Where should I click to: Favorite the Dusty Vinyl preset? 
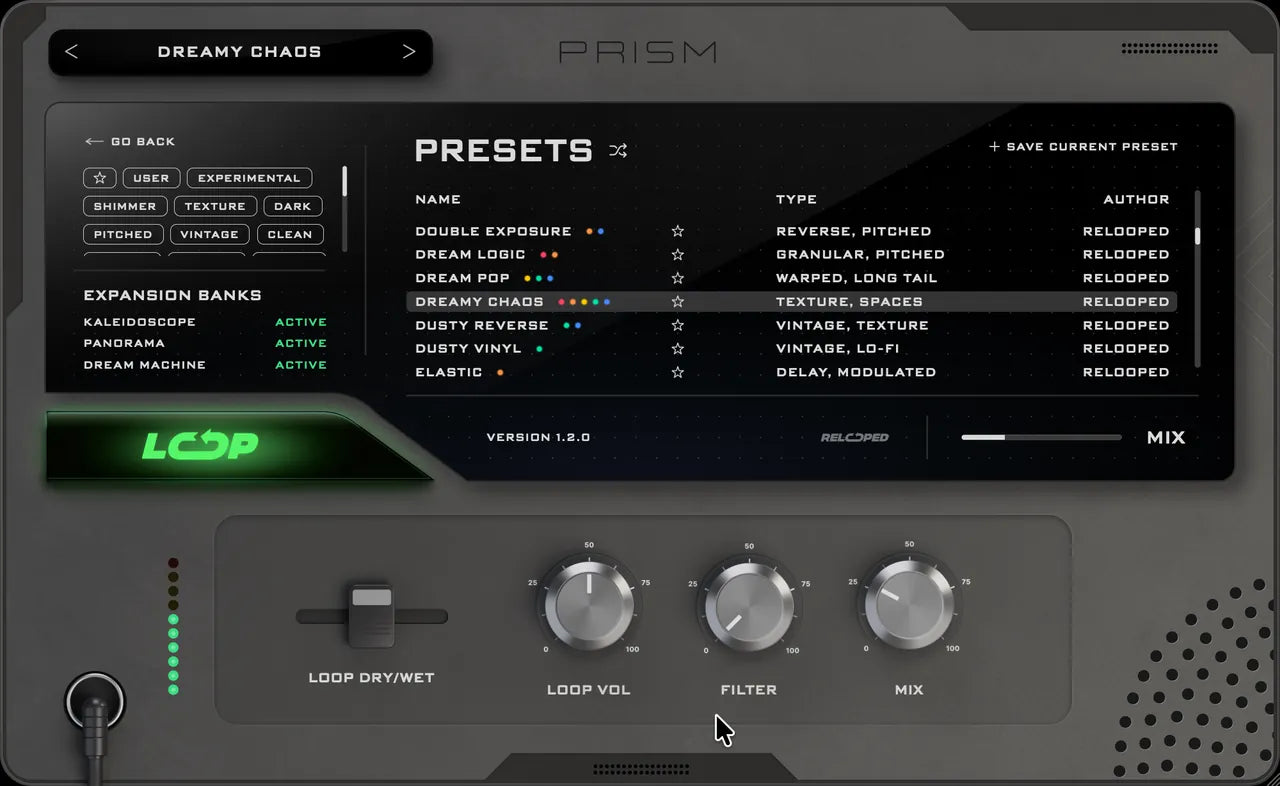[x=677, y=349]
